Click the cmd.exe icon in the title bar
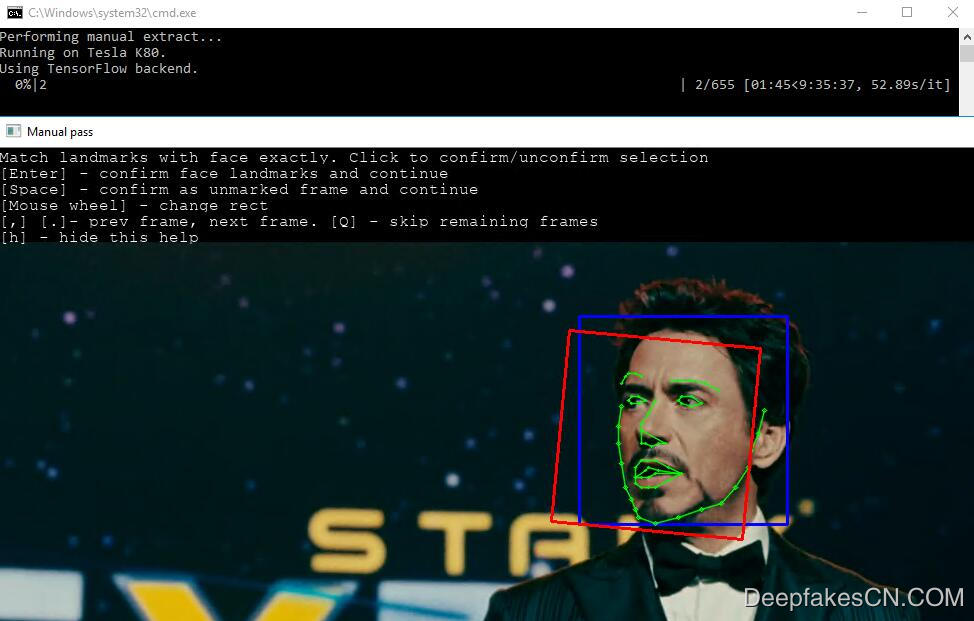The width and height of the screenshot is (974, 621). (x=14, y=12)
